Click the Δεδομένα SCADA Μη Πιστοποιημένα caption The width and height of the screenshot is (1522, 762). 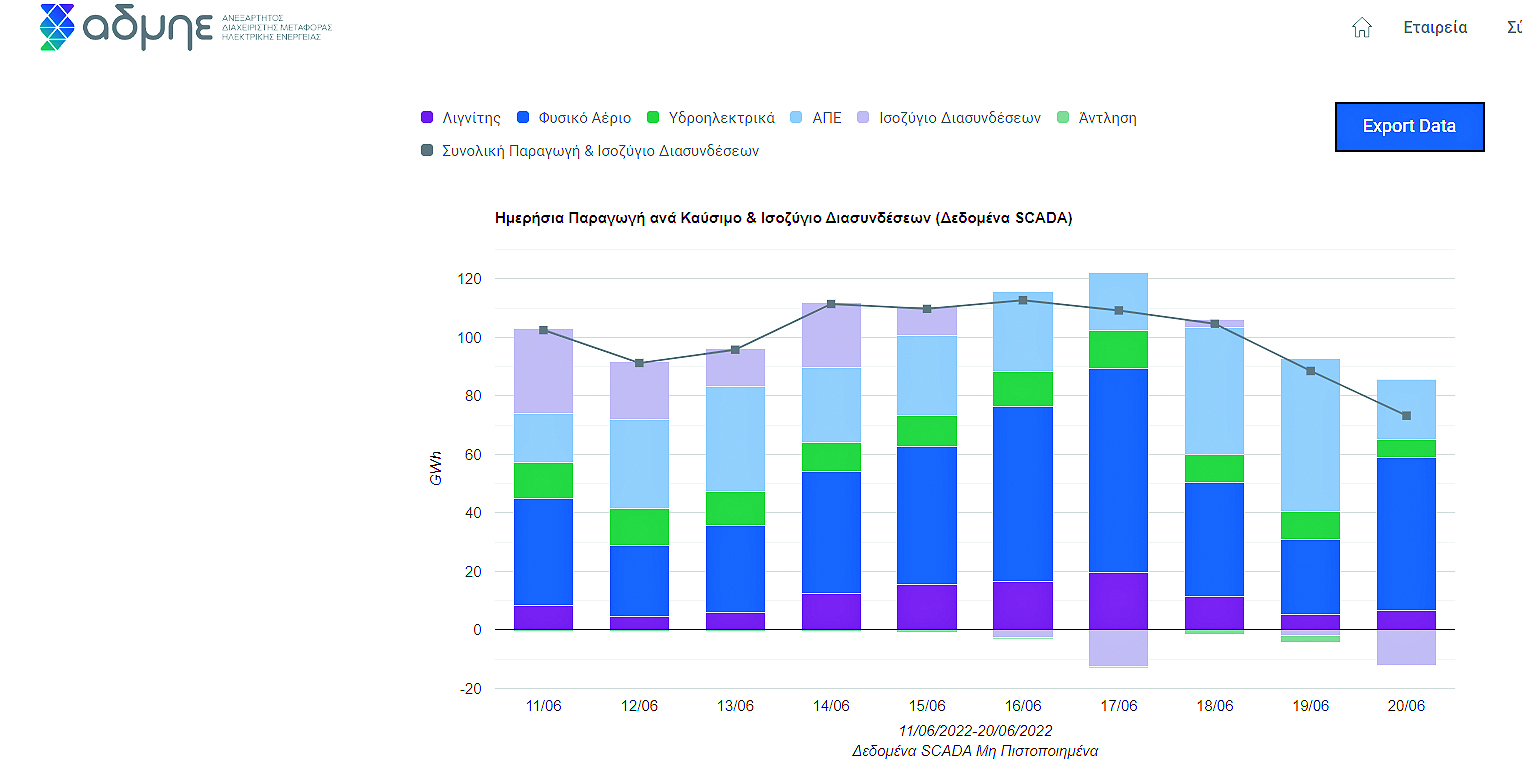pyautogui.click(x=975, y=750)
